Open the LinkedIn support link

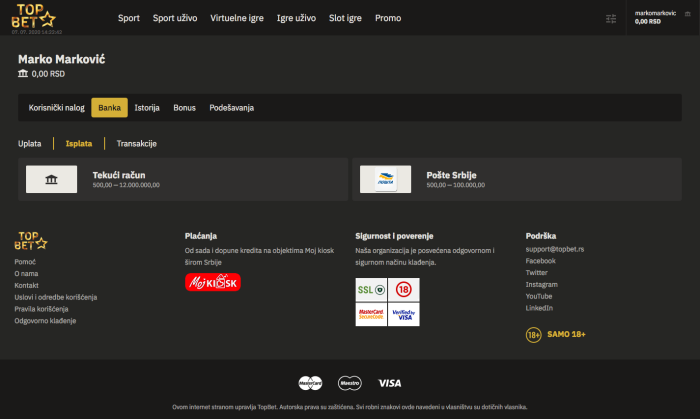[x=539, y=308]
